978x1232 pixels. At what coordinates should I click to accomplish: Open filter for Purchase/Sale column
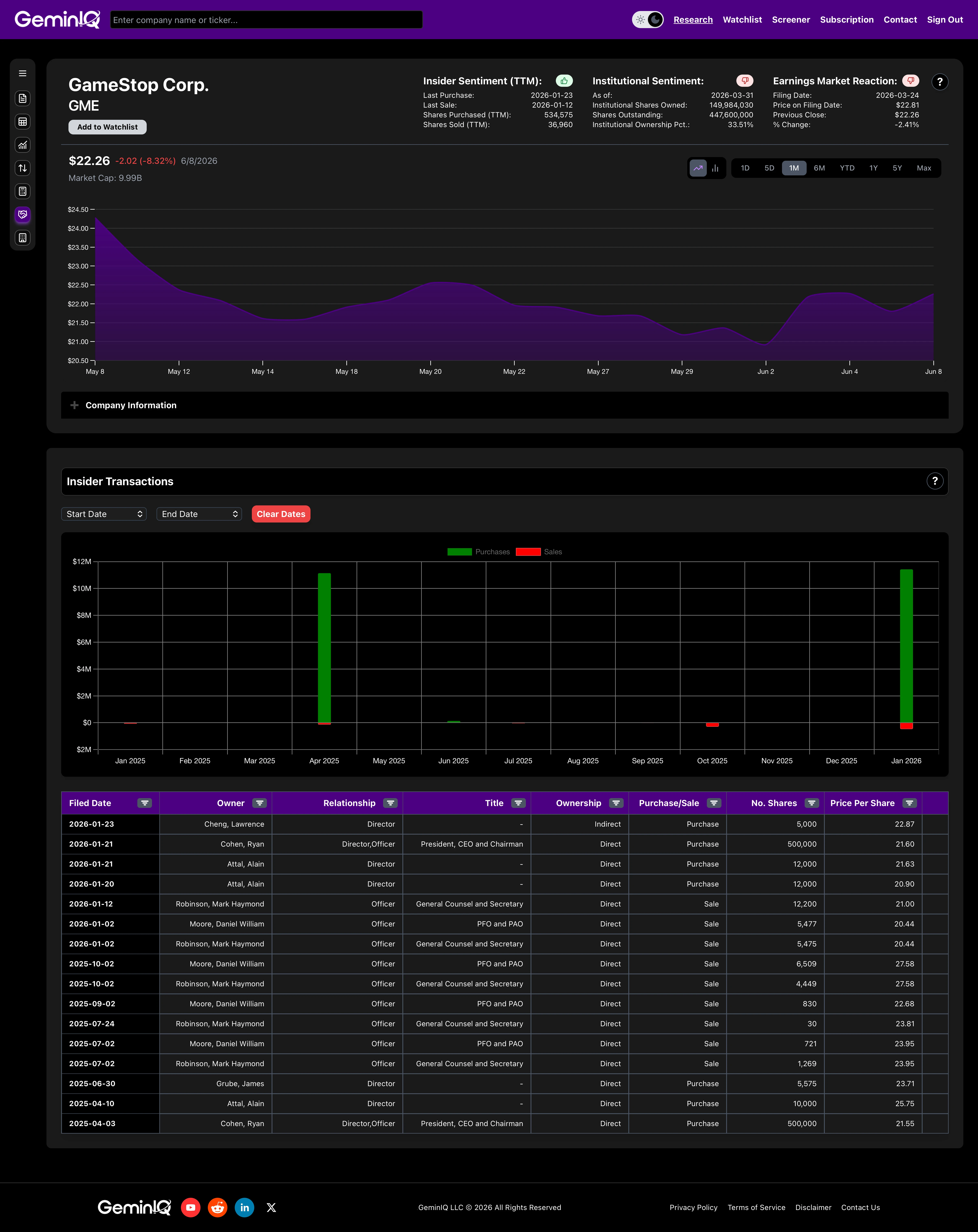pos(714,803)
